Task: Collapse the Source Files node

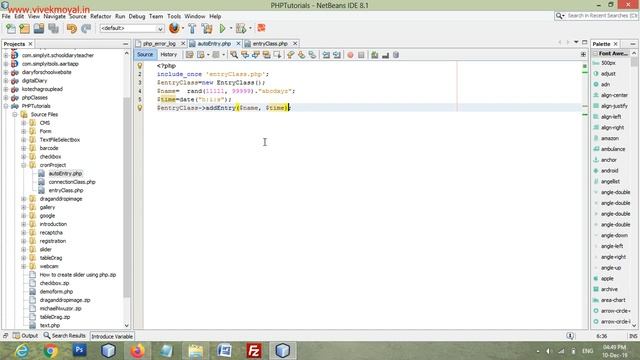Action: coord(15,115)
